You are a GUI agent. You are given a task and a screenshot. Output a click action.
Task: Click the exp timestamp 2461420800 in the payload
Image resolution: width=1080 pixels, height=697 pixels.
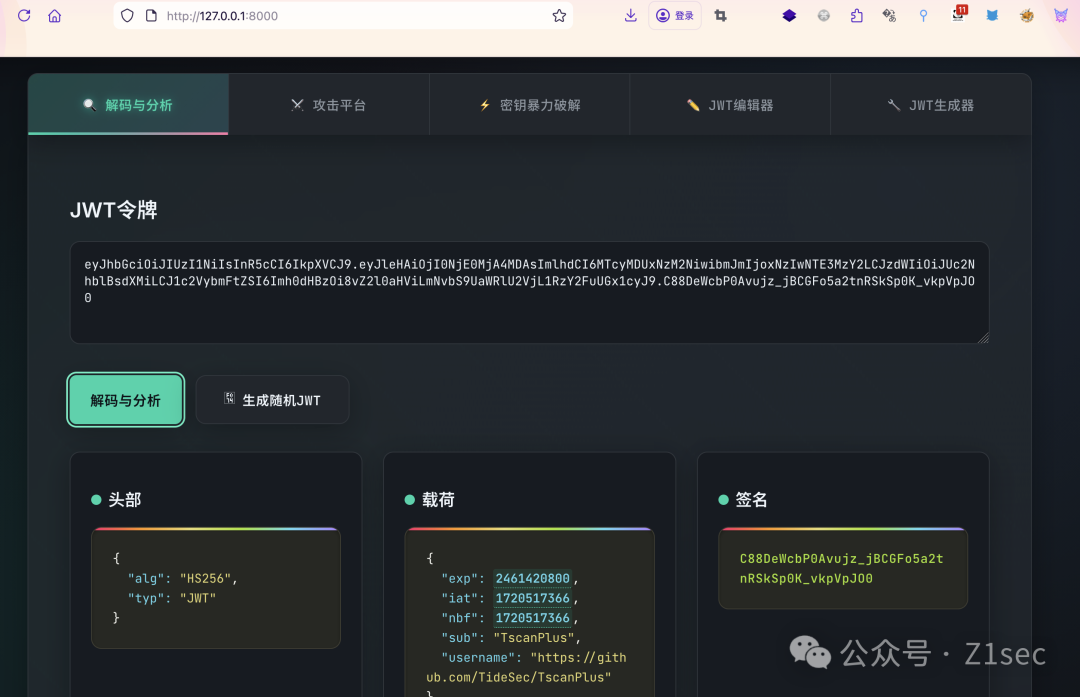(x=532, y=578)
